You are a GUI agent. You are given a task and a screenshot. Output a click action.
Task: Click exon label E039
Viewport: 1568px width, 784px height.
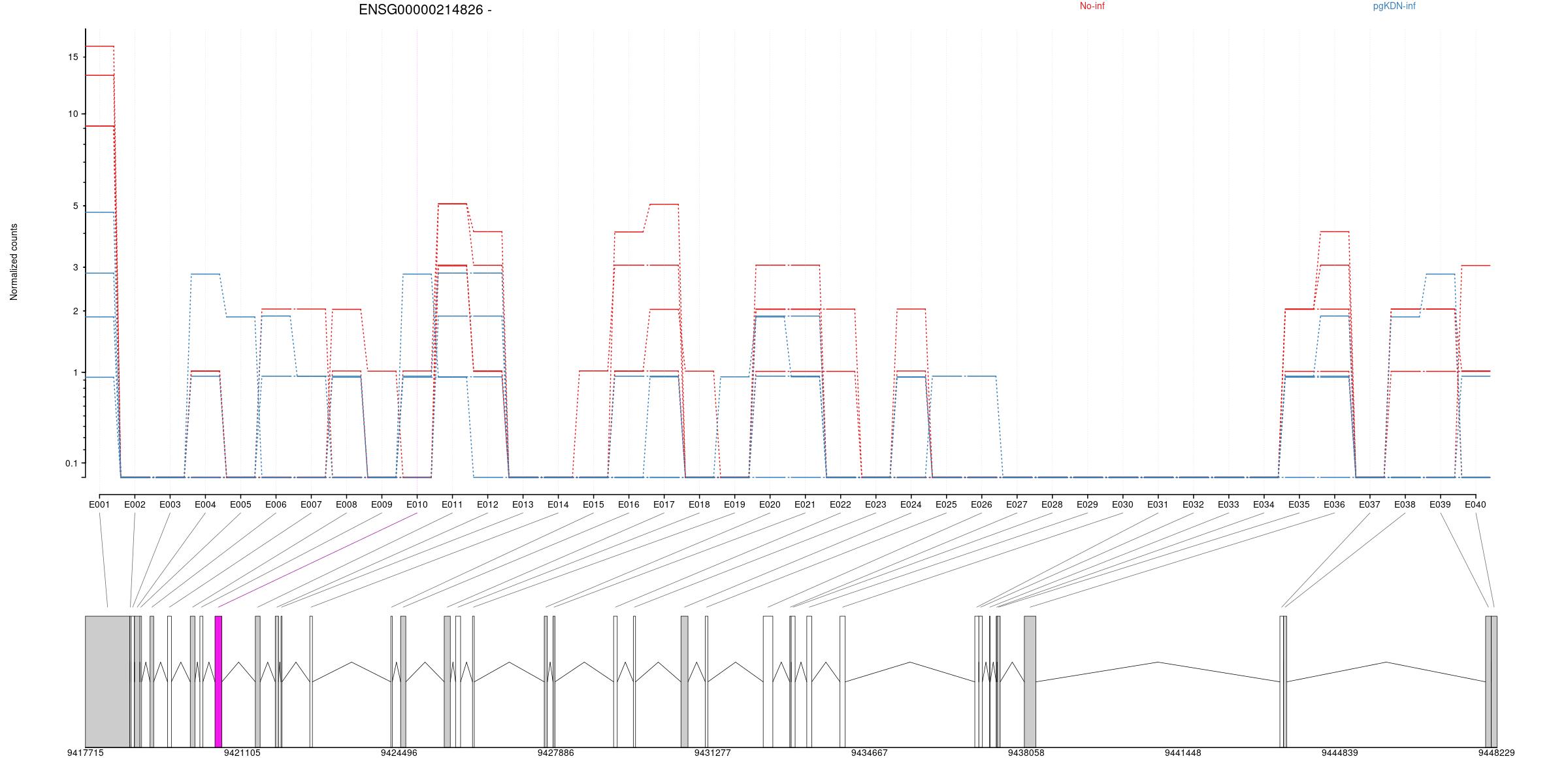1440,504
